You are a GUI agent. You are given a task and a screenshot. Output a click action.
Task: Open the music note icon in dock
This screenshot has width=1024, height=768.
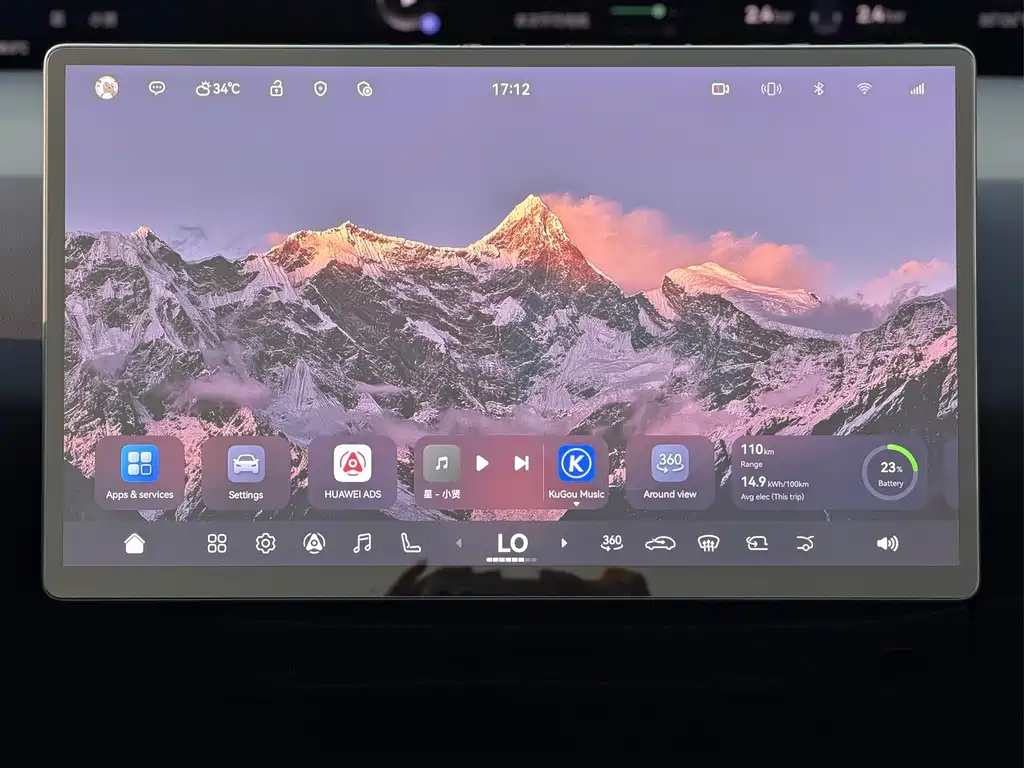362,543
